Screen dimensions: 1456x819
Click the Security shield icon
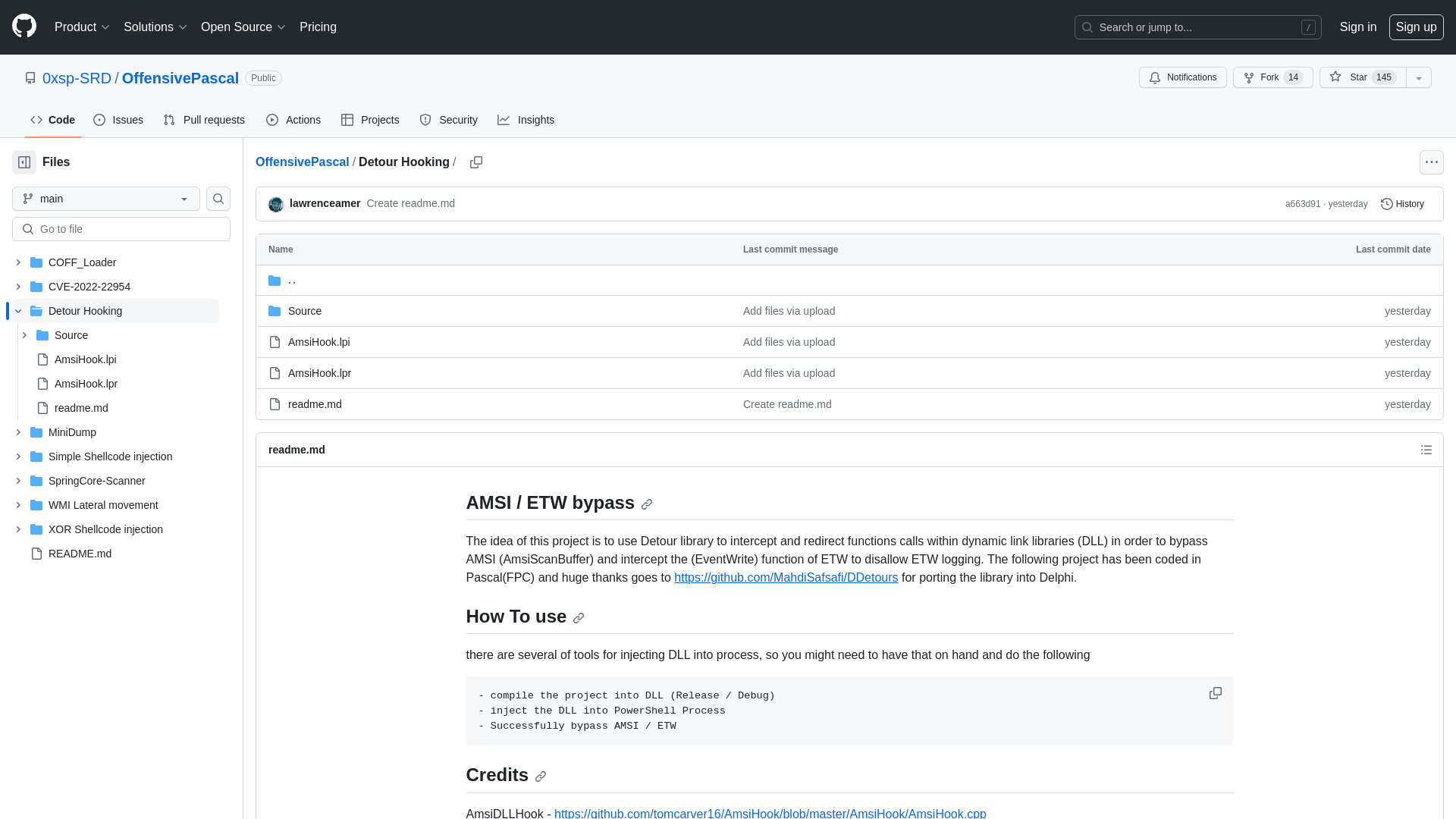click(426, 120)
